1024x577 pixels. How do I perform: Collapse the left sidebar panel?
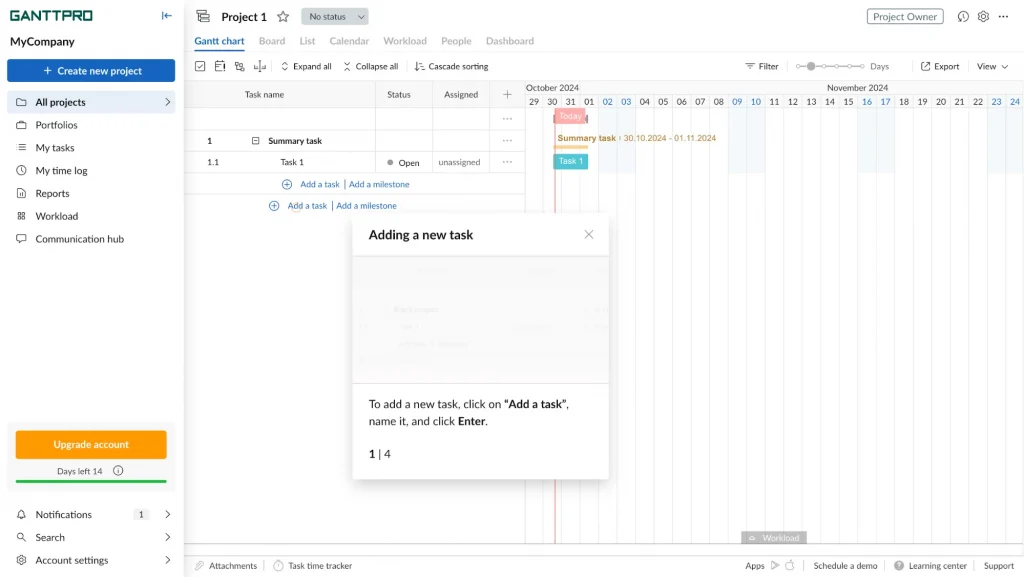pyautogui.click(x=166, y=15)
